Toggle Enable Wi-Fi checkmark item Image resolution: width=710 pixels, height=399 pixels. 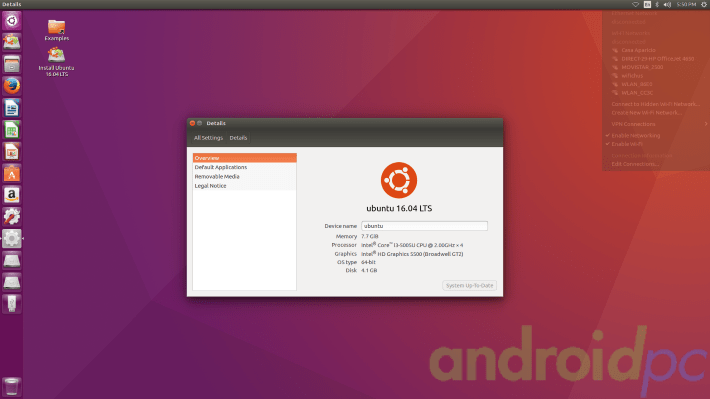624,144
